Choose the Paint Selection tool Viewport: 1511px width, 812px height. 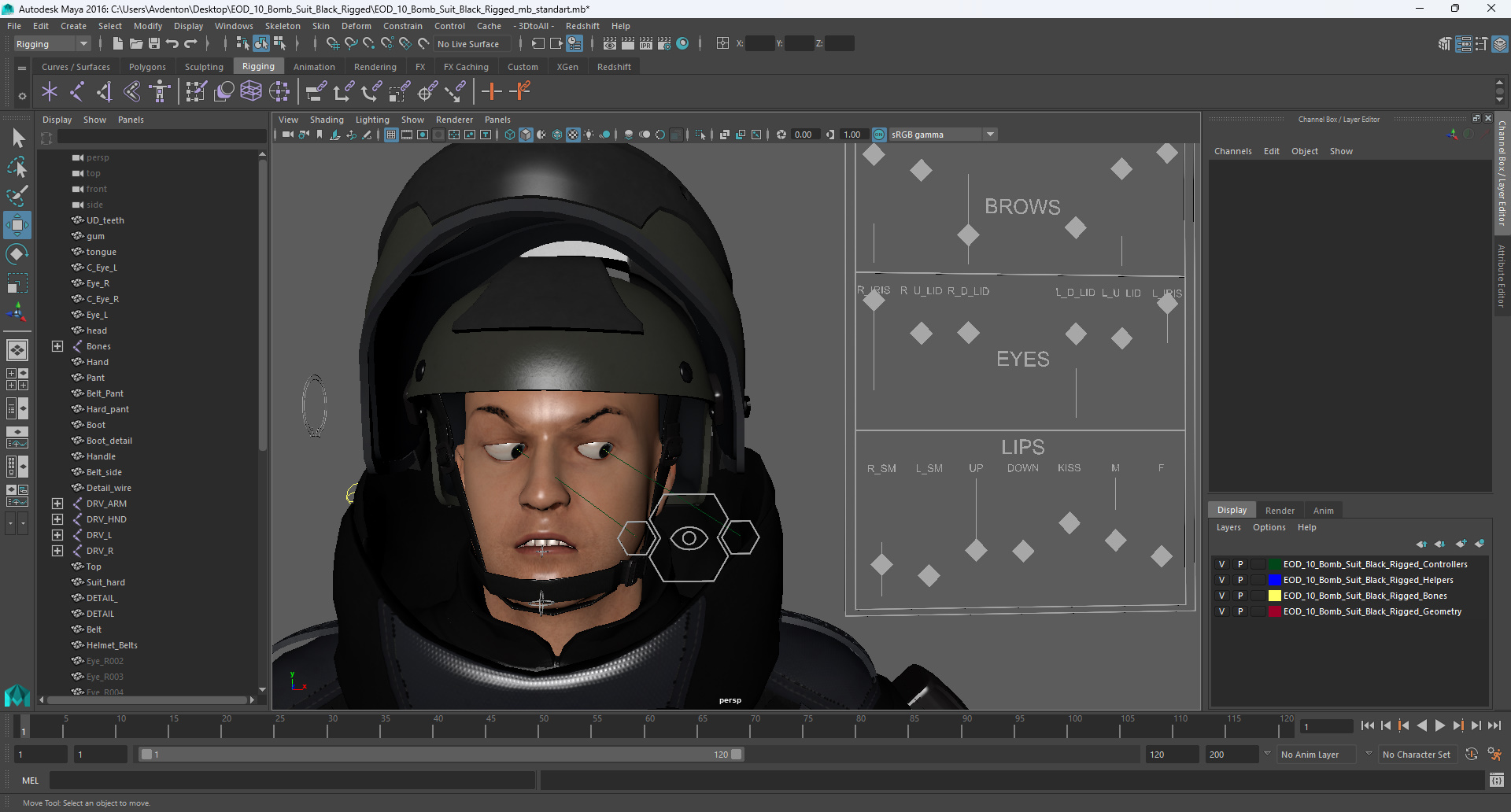[x=17, y=196]
